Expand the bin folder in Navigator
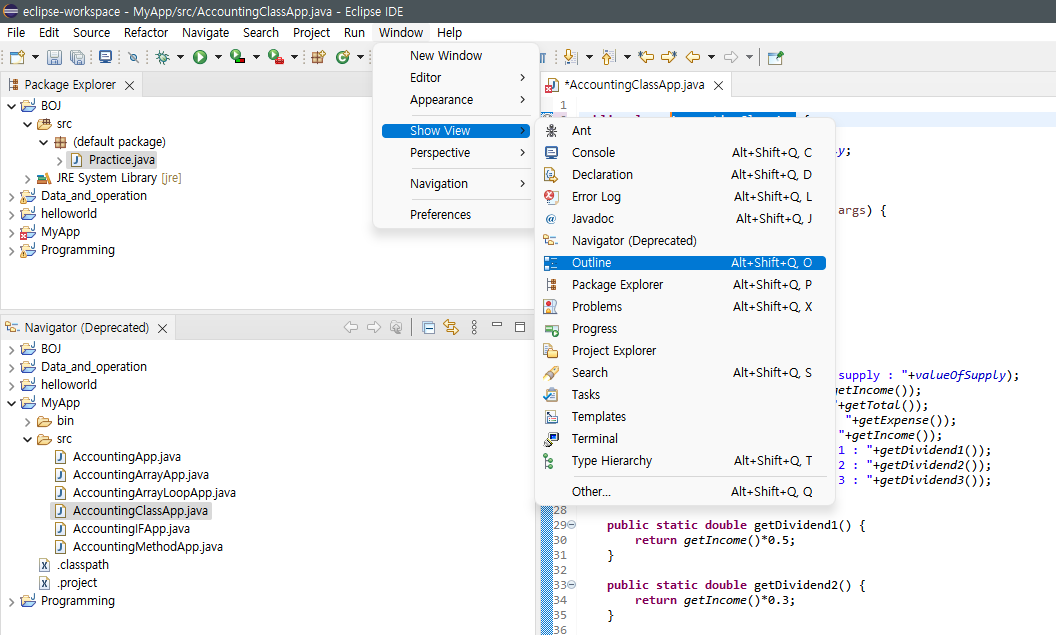The height and width of the screenshot is (635, 1056). tap(28, 422)
